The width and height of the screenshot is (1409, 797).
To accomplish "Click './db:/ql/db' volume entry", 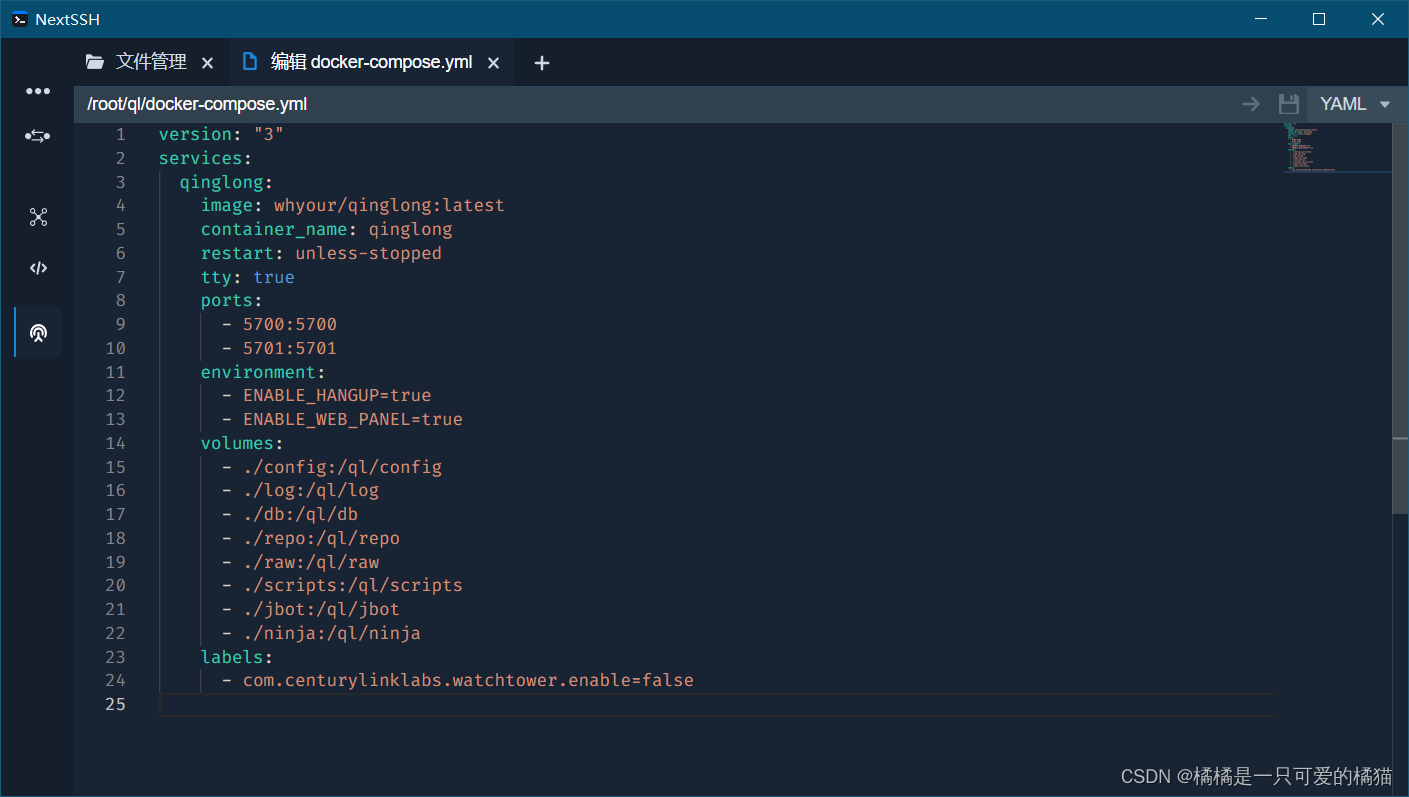I will 300,514.
